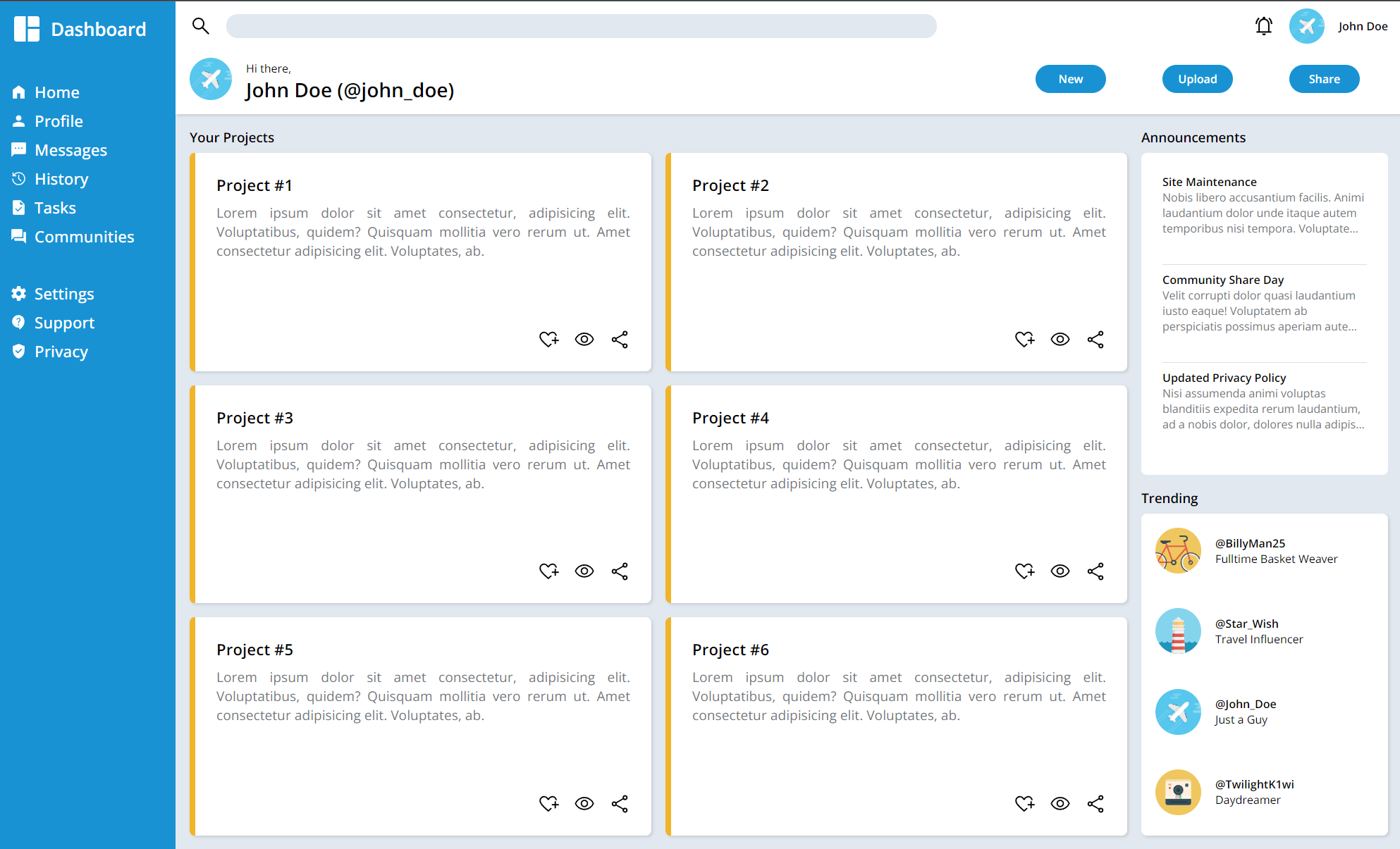Click the eye/view icon on Project #2

tap(1060, 339)
